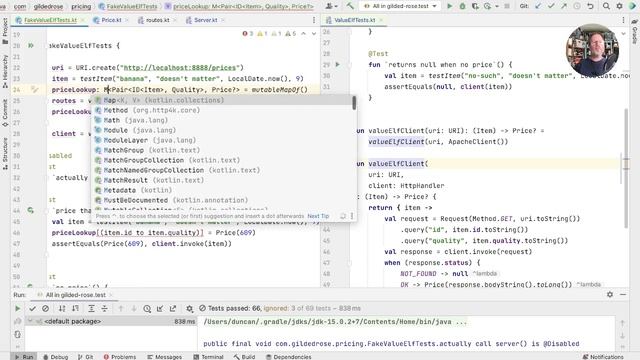Collapse all test nodes
The height and width of the screenshot is (360, 640).
104,309
